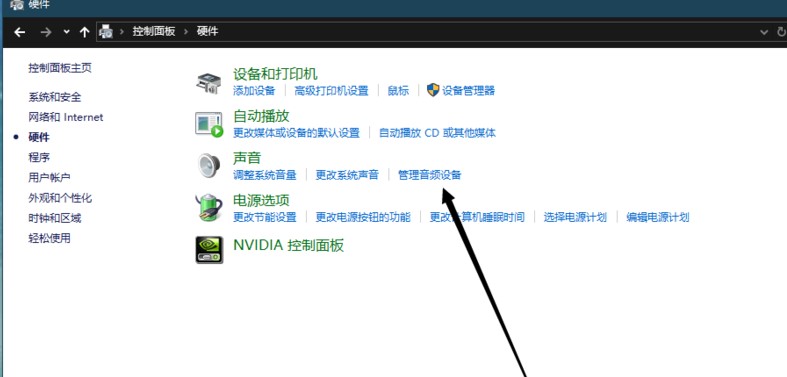Click the Back arrow in navigation bar
This screenshot has width=787, height=377.
click(20, 32)
